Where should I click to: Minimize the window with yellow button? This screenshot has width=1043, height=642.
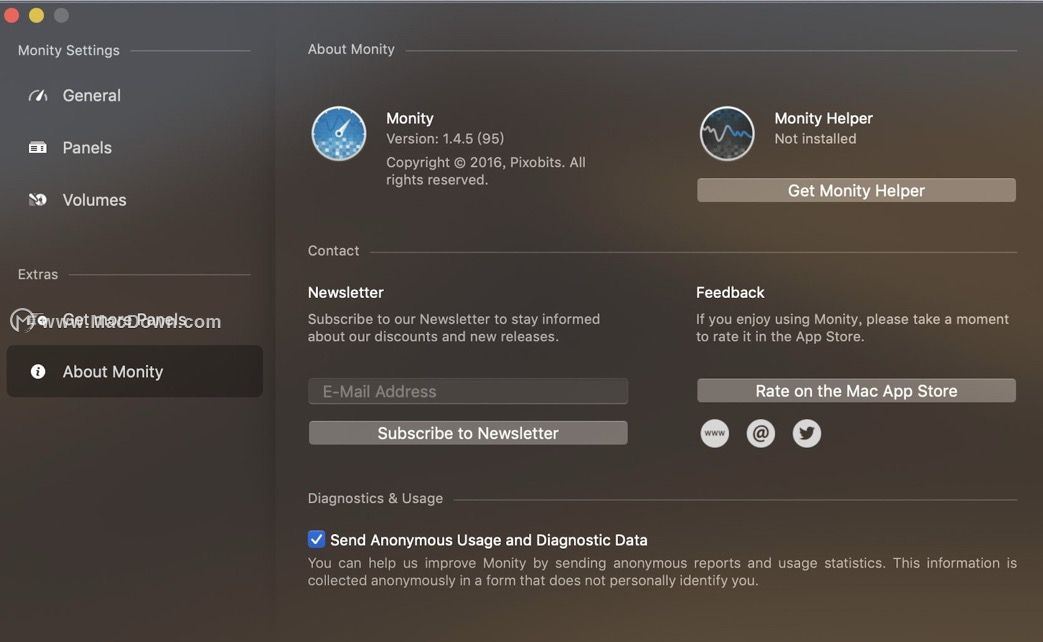(x=37, y=15)
